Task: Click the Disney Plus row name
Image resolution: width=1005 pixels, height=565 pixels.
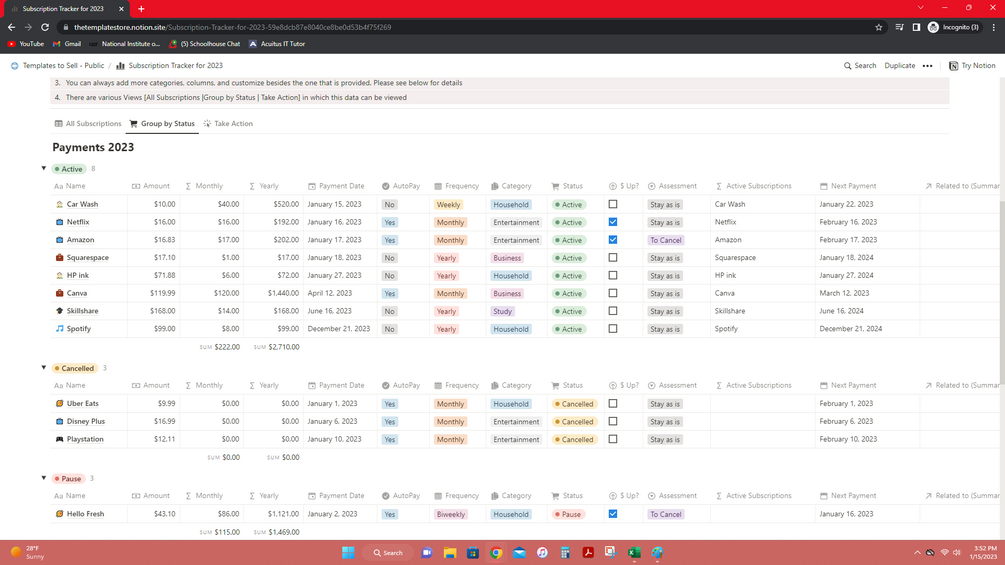Action: [86, 422]
